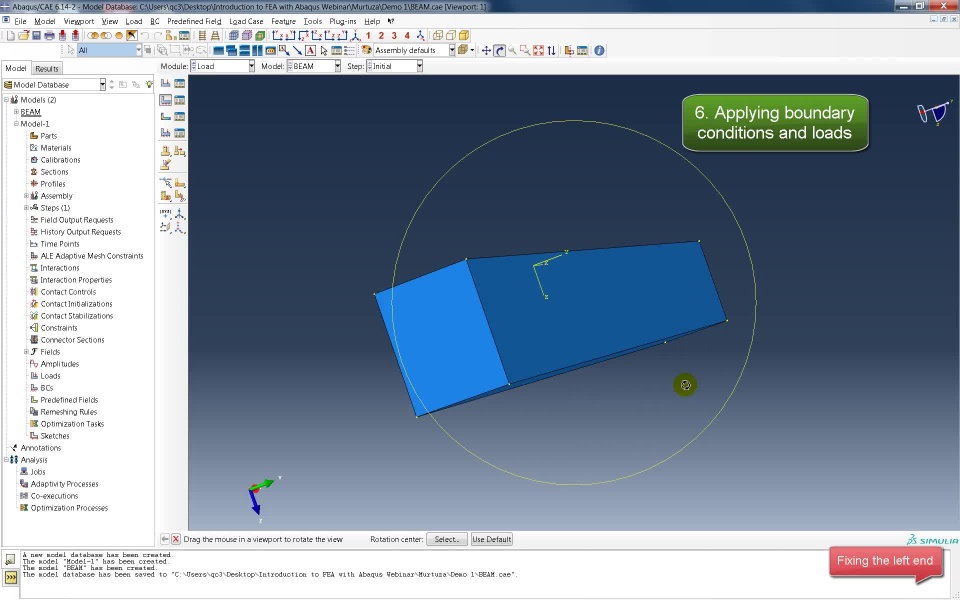Open the BC menu
The width and height of the screenshot is (960, 600).
click(155, 21)
